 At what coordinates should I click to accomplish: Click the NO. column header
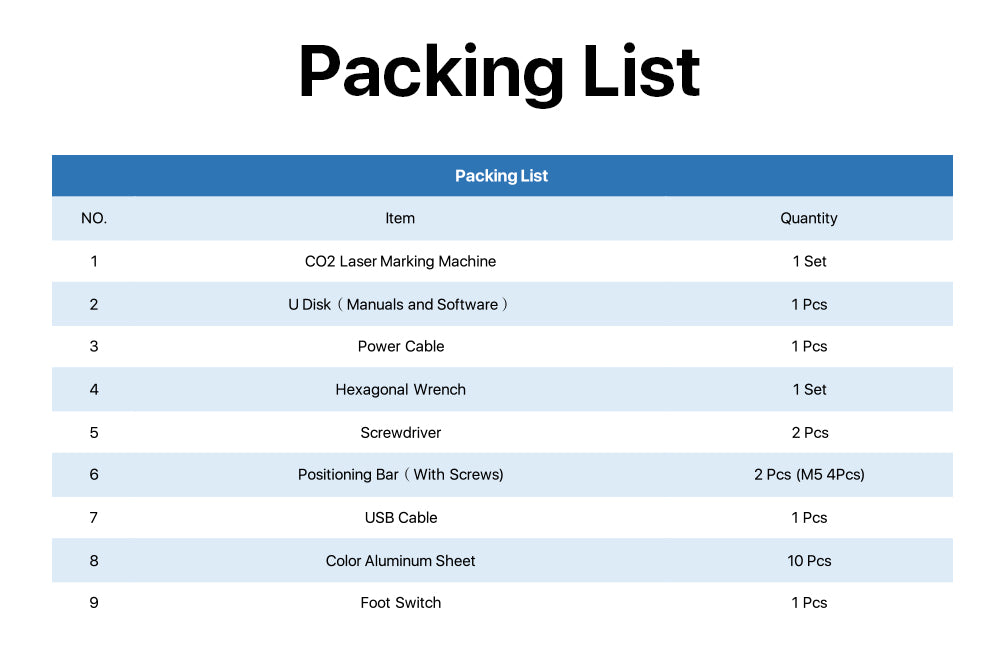tap(94, 218)
